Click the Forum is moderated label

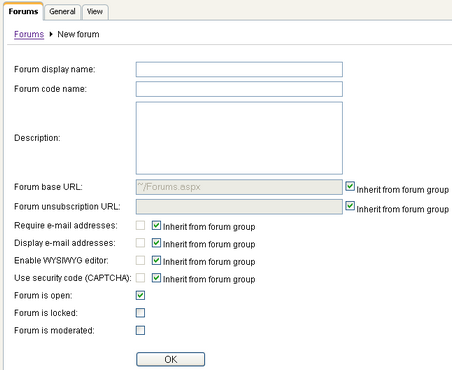(54, 330)
